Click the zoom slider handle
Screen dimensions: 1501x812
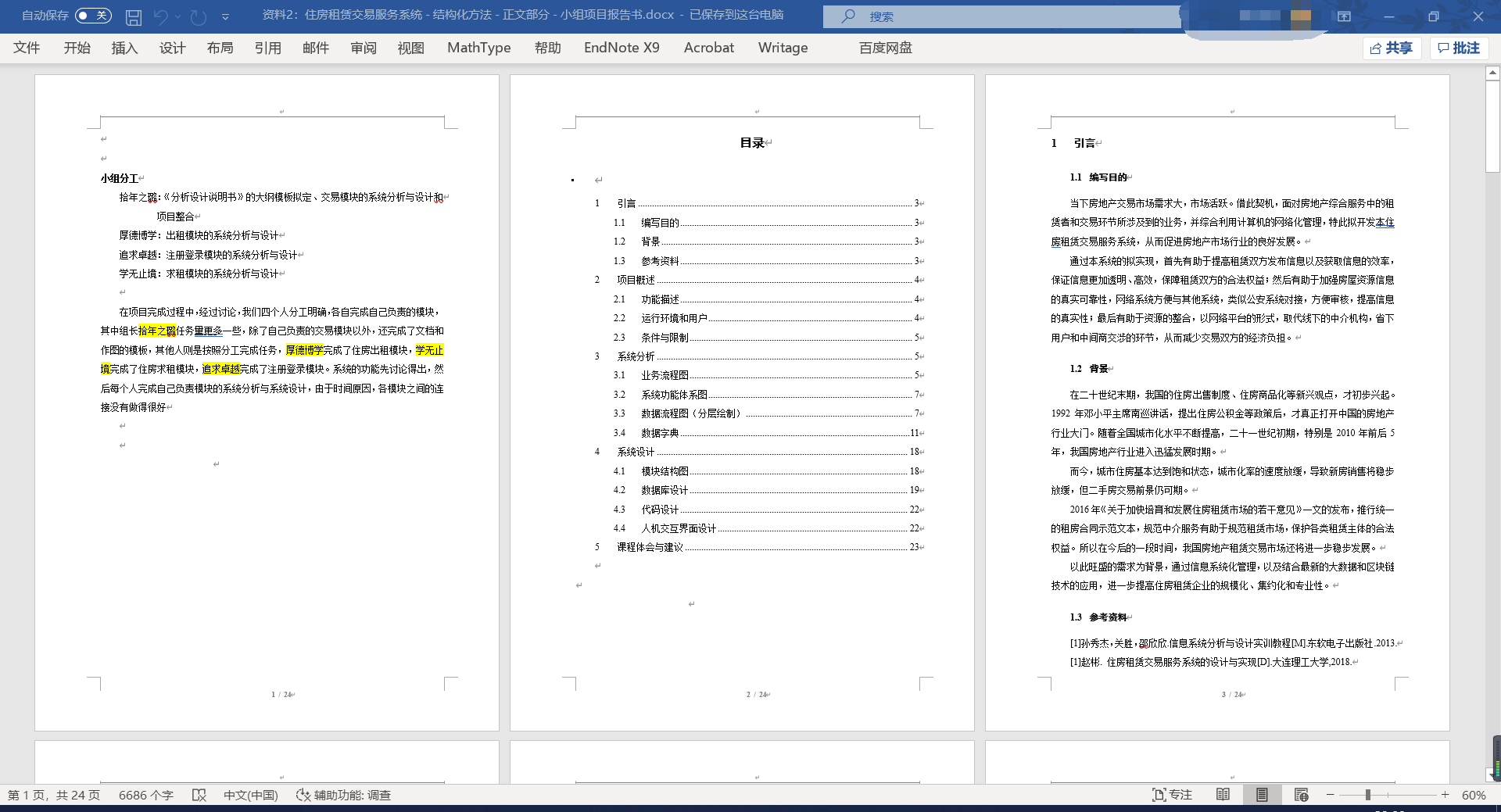tap(1367, 795)
